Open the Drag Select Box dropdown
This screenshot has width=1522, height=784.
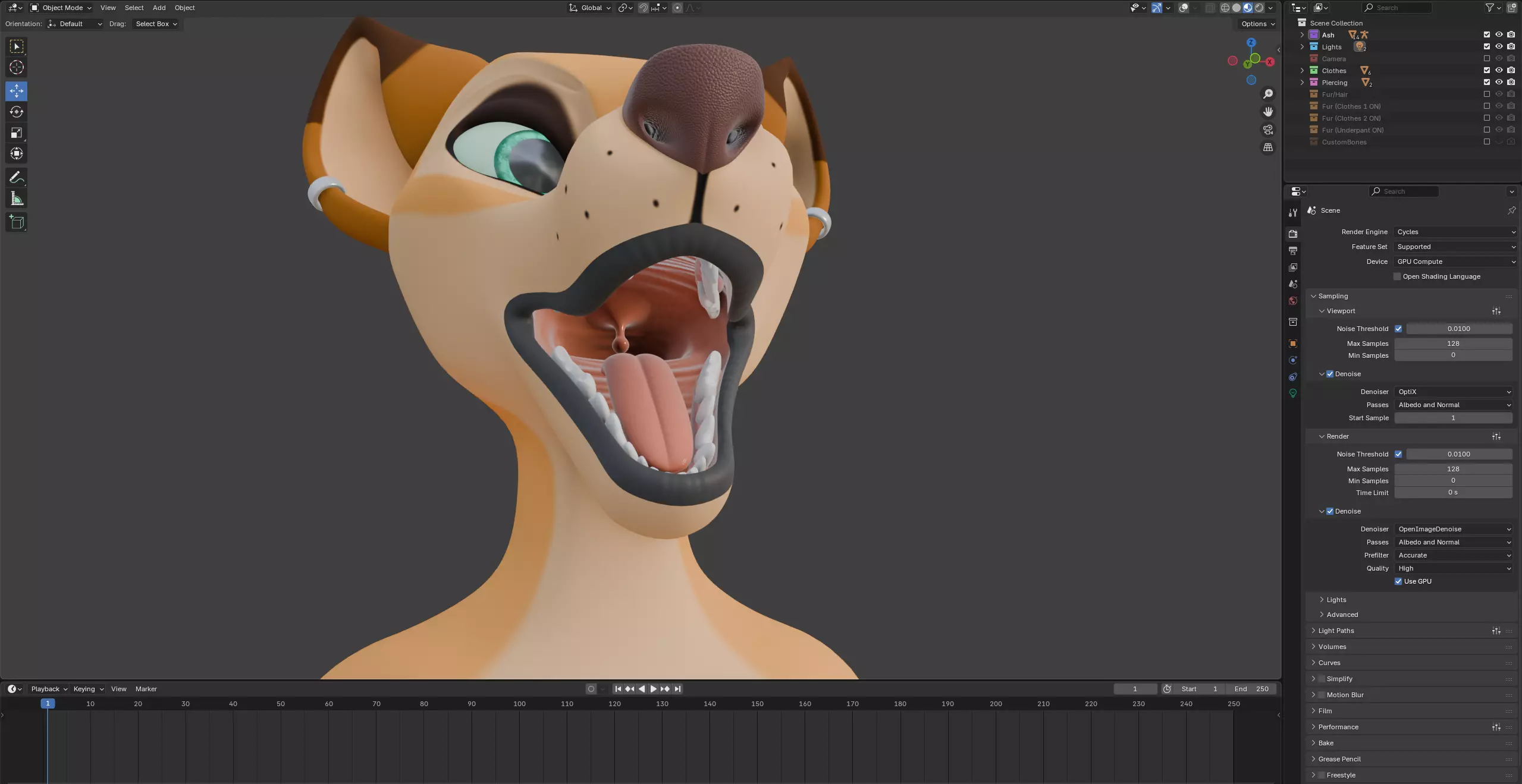coord(156,24)
